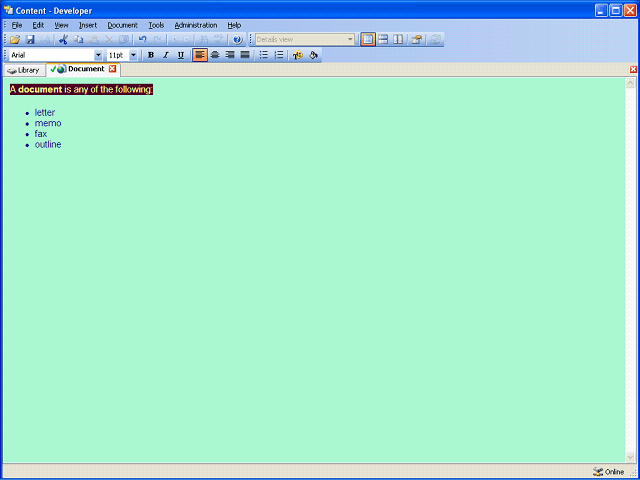Image resolution: width=640 pixels, height=480 pixels.
Task: Click the Content - Developer title bar icon
Action: click(8, 10)
